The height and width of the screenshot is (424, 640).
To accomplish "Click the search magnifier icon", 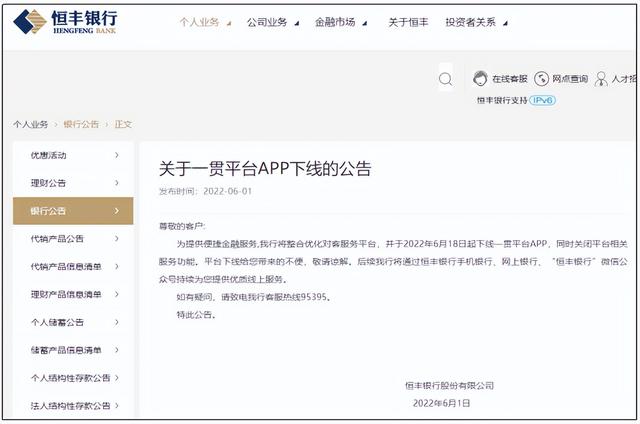I will [x=445, y=79].
